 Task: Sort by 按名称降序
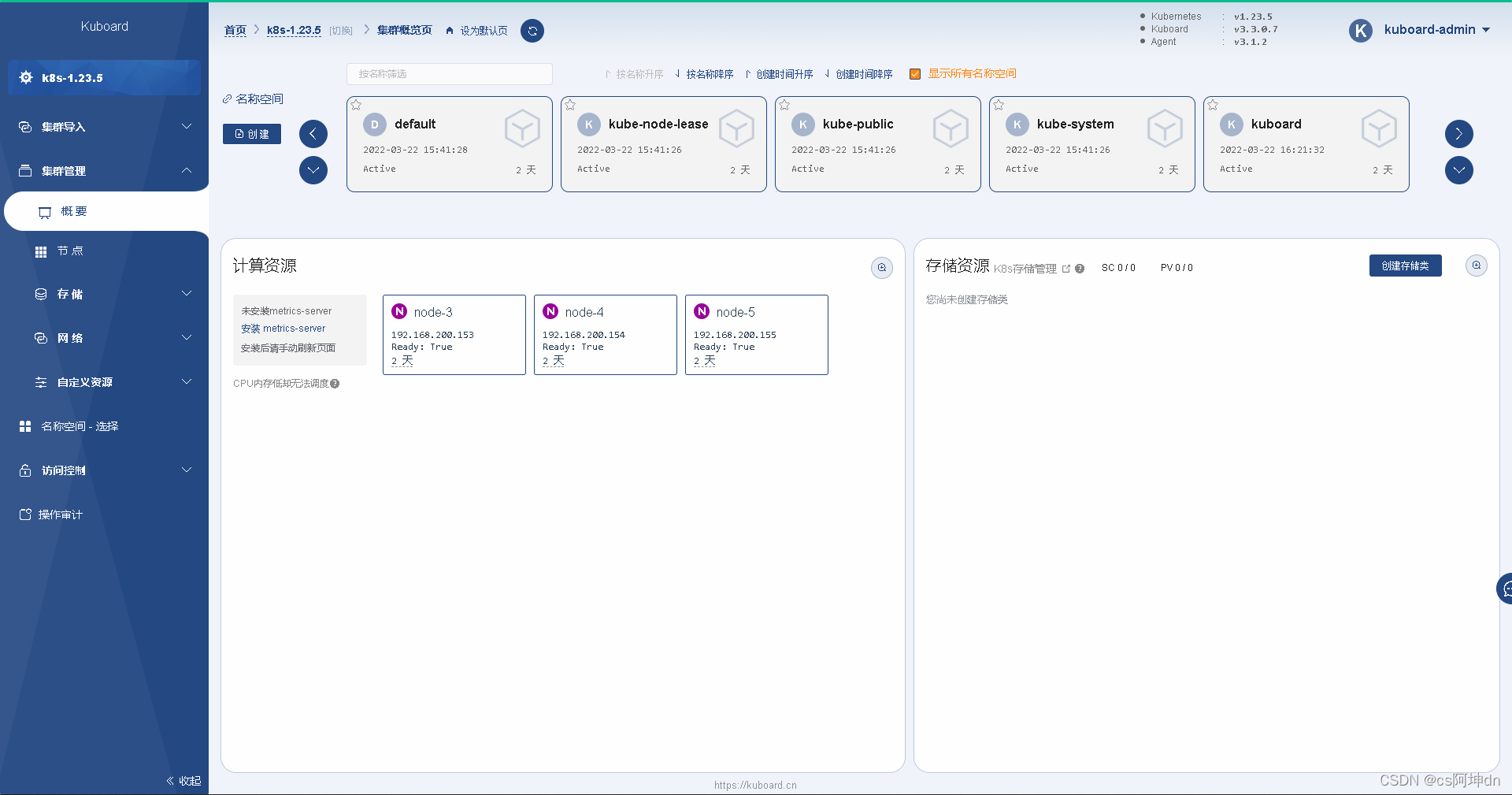pos(704,74)
